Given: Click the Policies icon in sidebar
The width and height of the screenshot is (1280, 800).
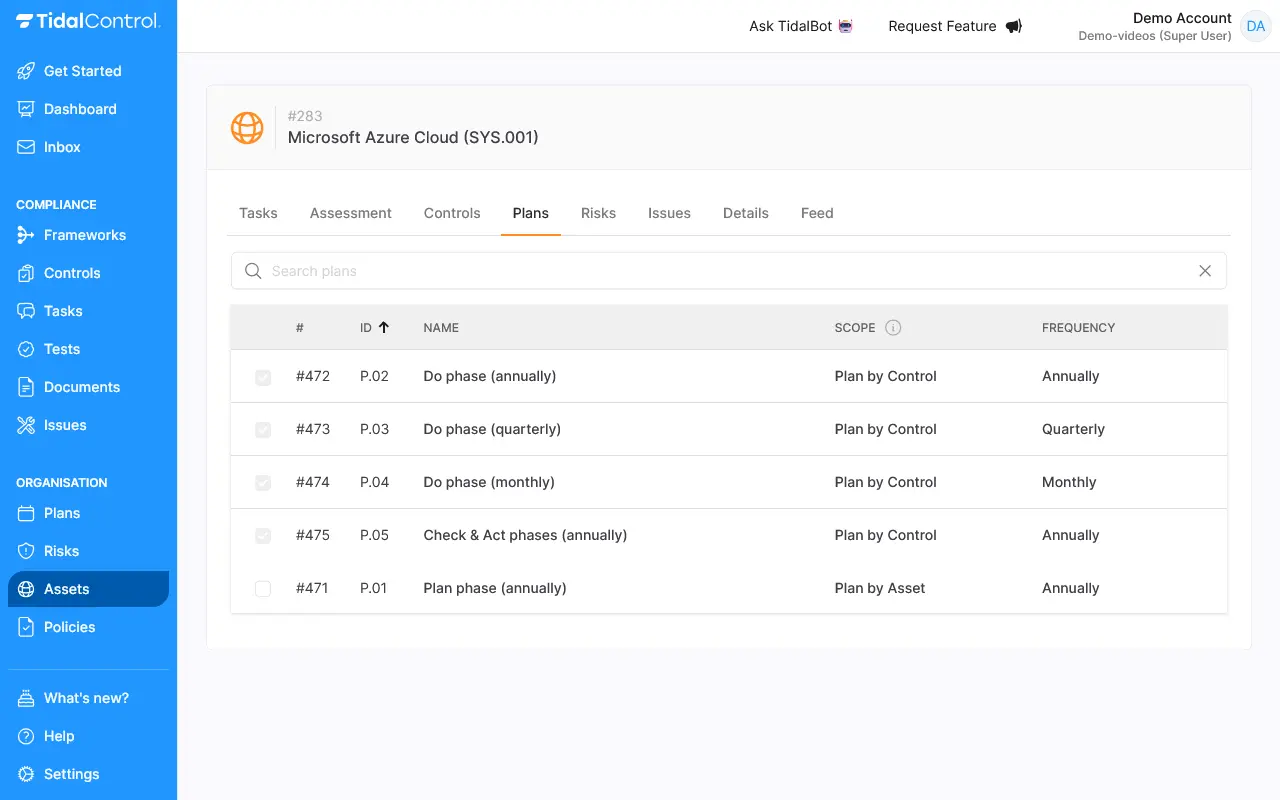Looking at the screenshot, I should point(26,627).
